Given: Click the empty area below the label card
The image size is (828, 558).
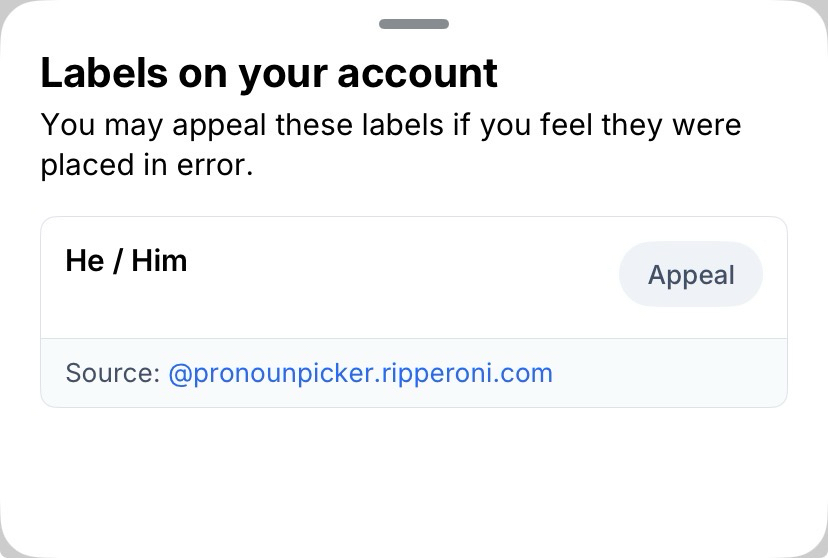Looking at the screenshot, I should pos(414,480).
